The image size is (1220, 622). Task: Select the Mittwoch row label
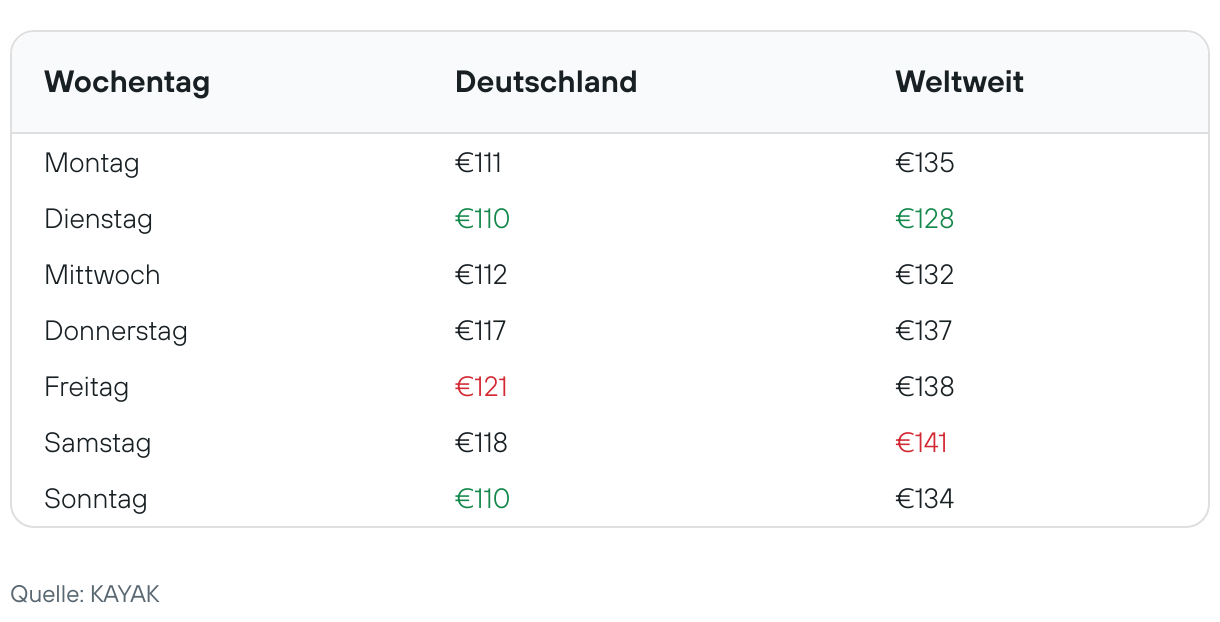click(102, 275)
